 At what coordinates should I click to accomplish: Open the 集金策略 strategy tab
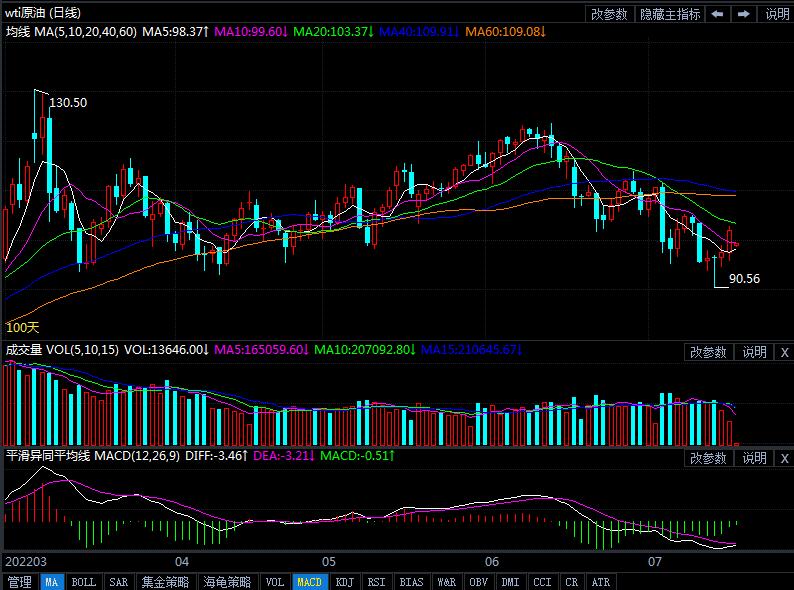click(x=164, y=582)
